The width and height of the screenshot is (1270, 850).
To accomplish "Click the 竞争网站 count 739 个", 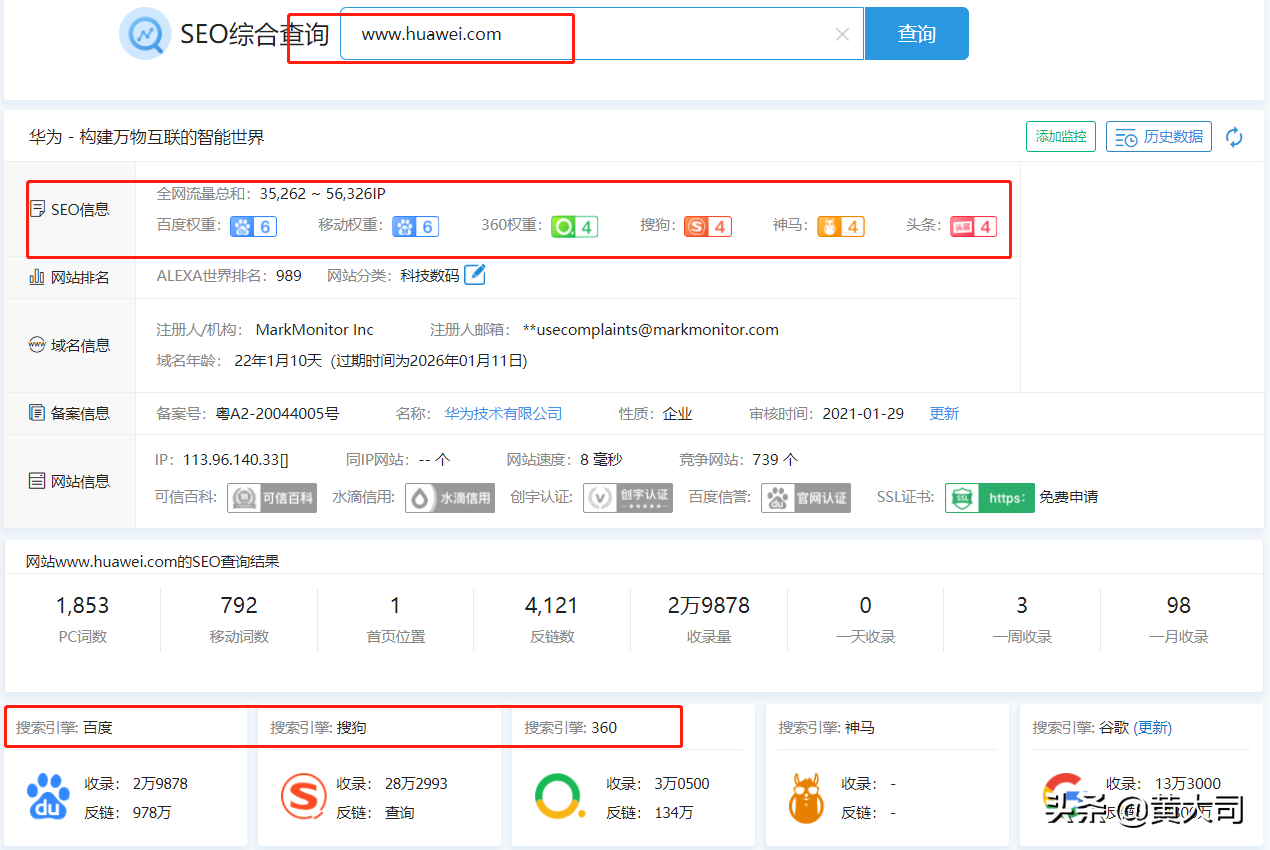I will pyautogui.click(x=774, y=460).
